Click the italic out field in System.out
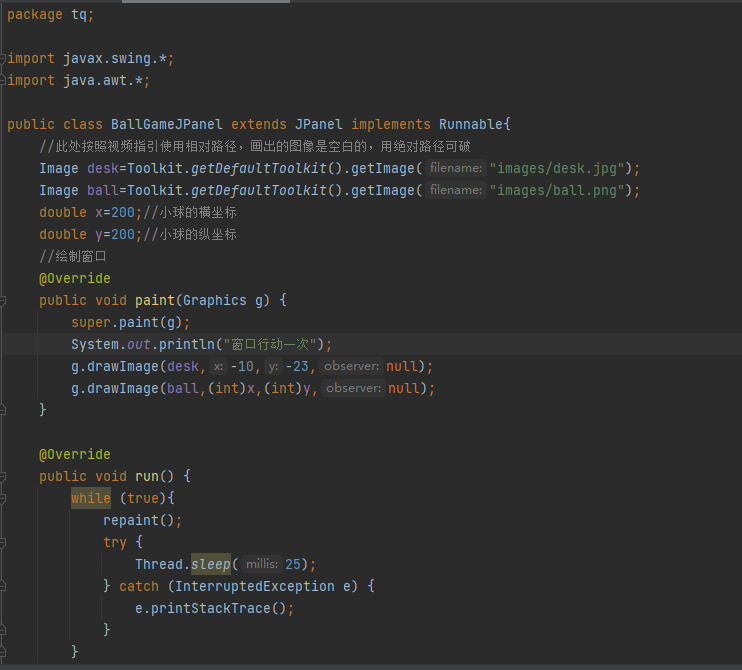The width and height of the screenshot is (742, 670). tap(139, 344)
